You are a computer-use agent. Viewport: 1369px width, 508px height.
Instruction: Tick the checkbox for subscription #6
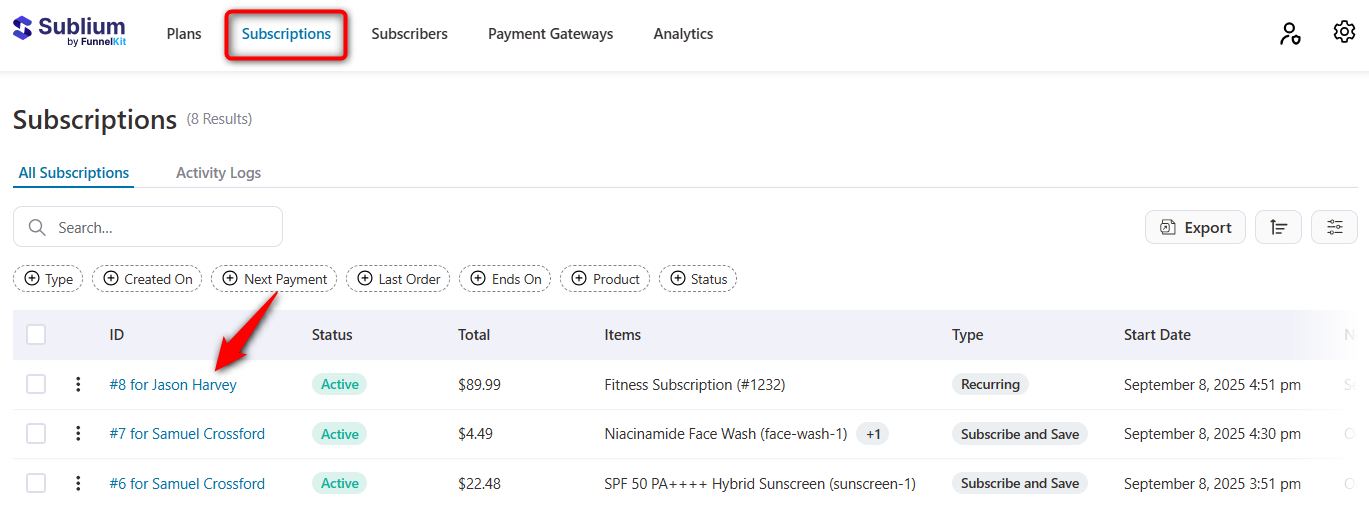click(36, 483)
